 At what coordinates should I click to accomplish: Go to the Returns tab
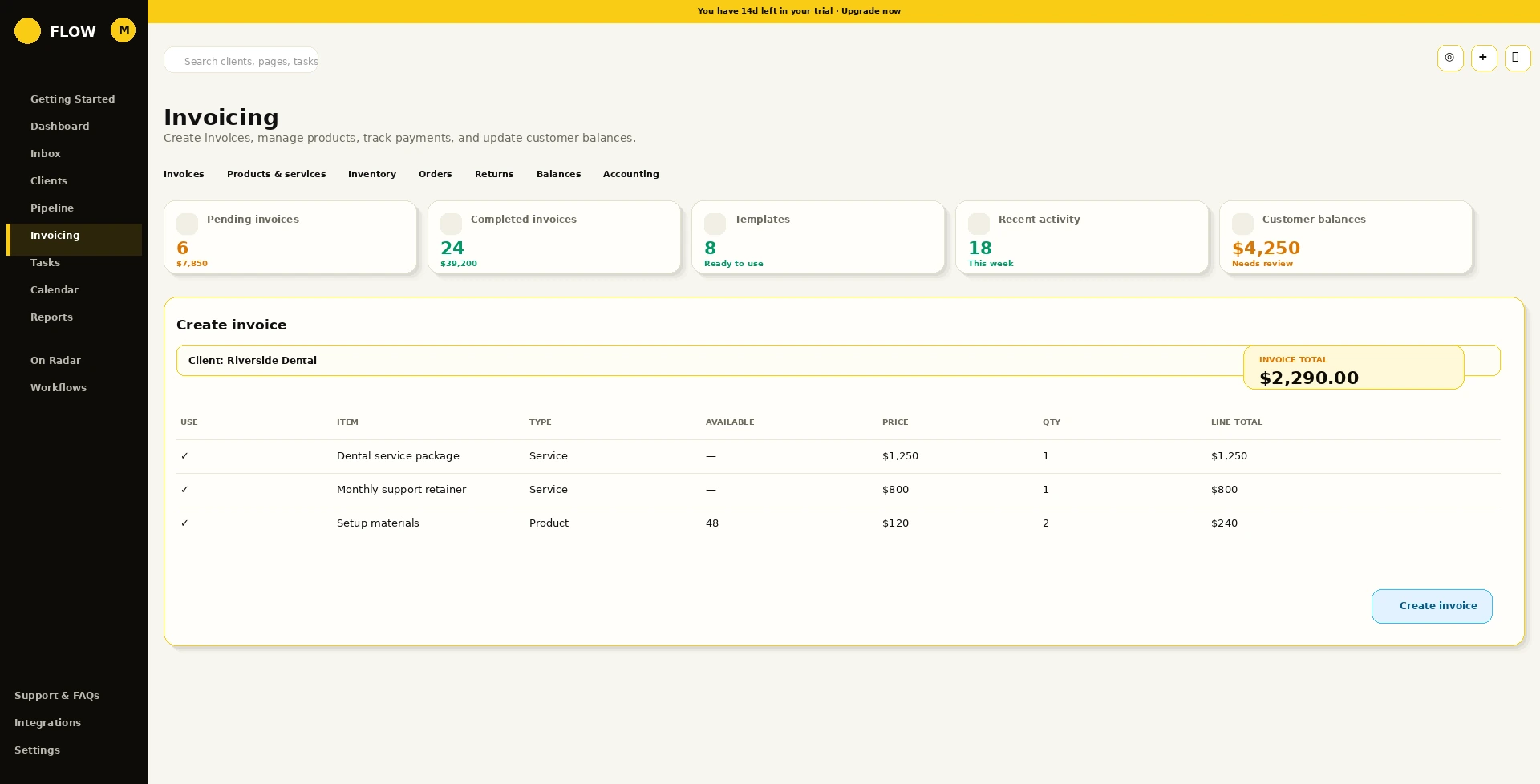click(x=494, y=174)
